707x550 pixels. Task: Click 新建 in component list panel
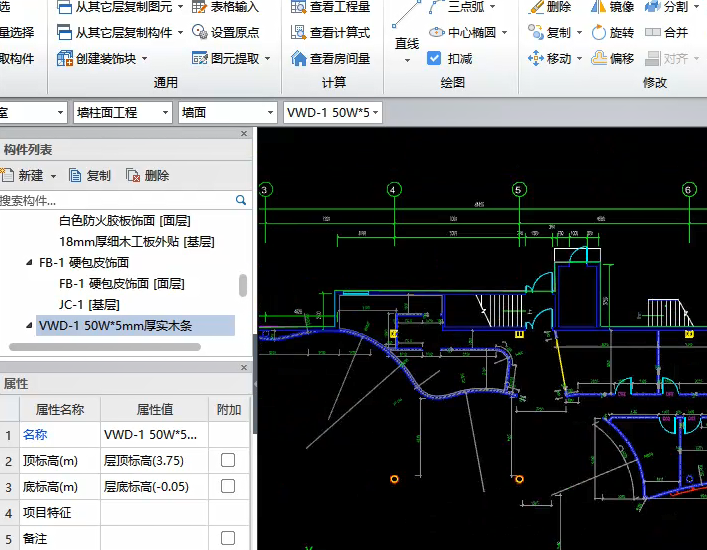pyautogui.click(x=23, y=175)
